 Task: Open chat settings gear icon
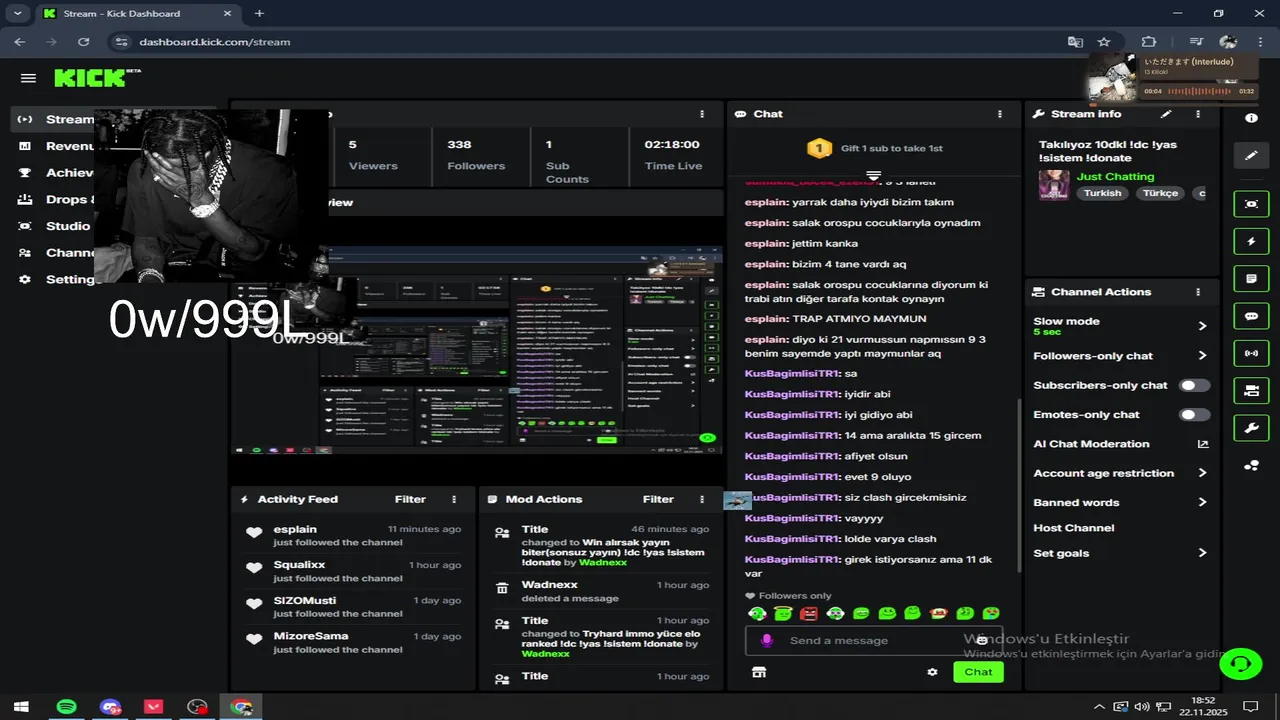[932, 672]
